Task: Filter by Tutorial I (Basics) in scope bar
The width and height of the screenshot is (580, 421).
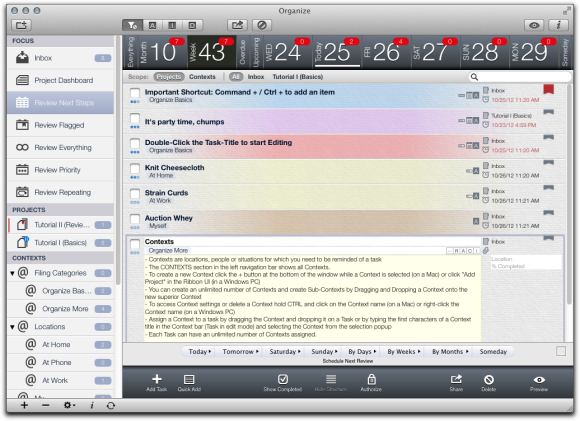Action: [x=298, y=77]
